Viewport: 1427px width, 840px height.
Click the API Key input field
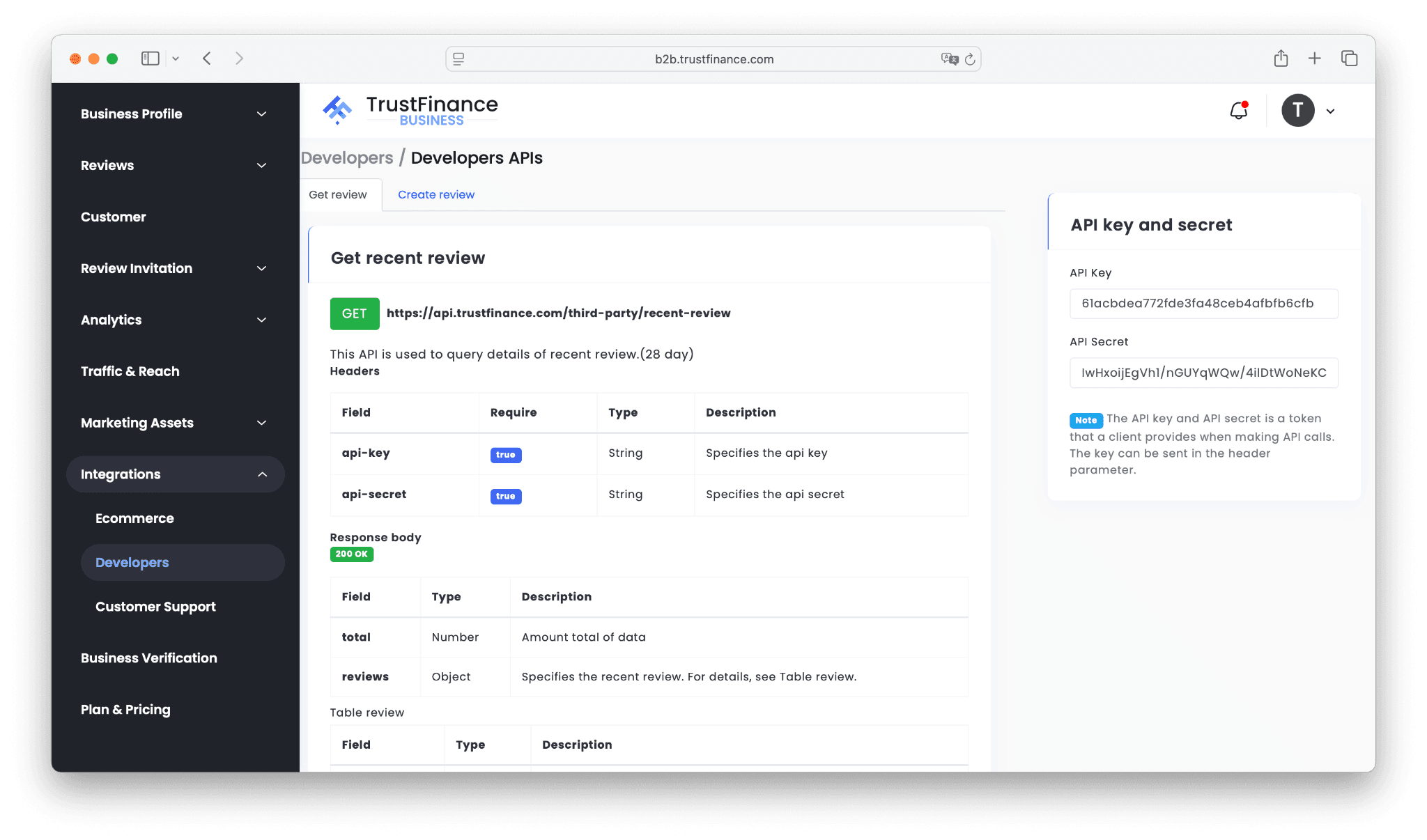click(1203, 304)
